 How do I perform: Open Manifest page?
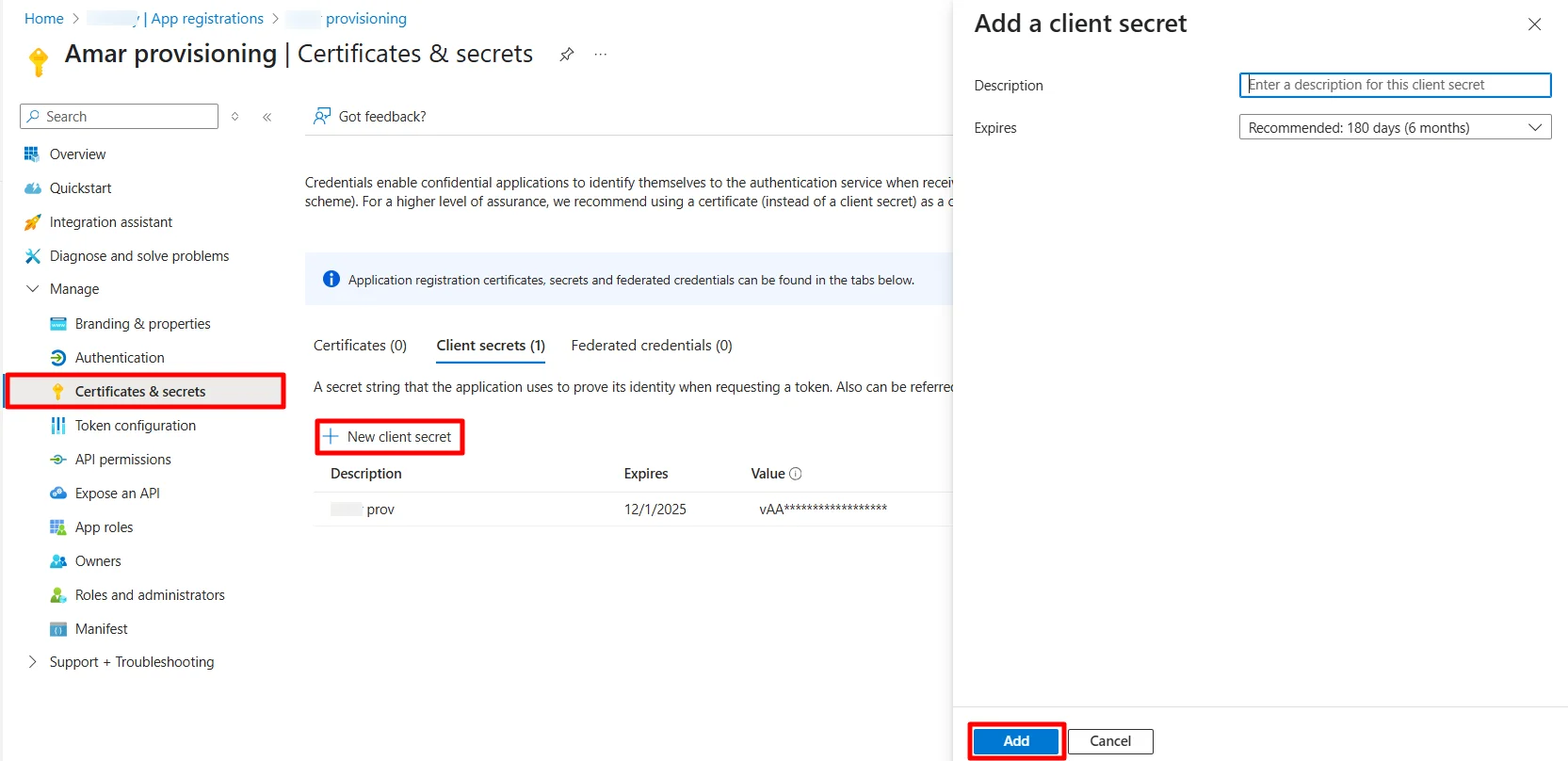click(102, 629)
